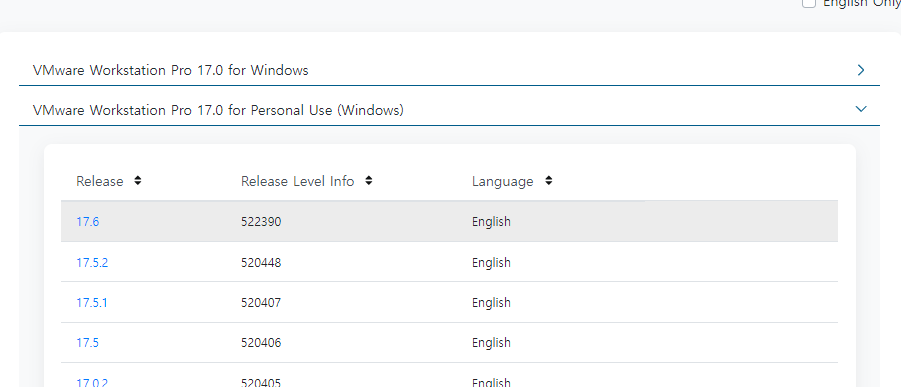
Task: Select the Personal Use (Windows) section title
Action: [218, 110]
